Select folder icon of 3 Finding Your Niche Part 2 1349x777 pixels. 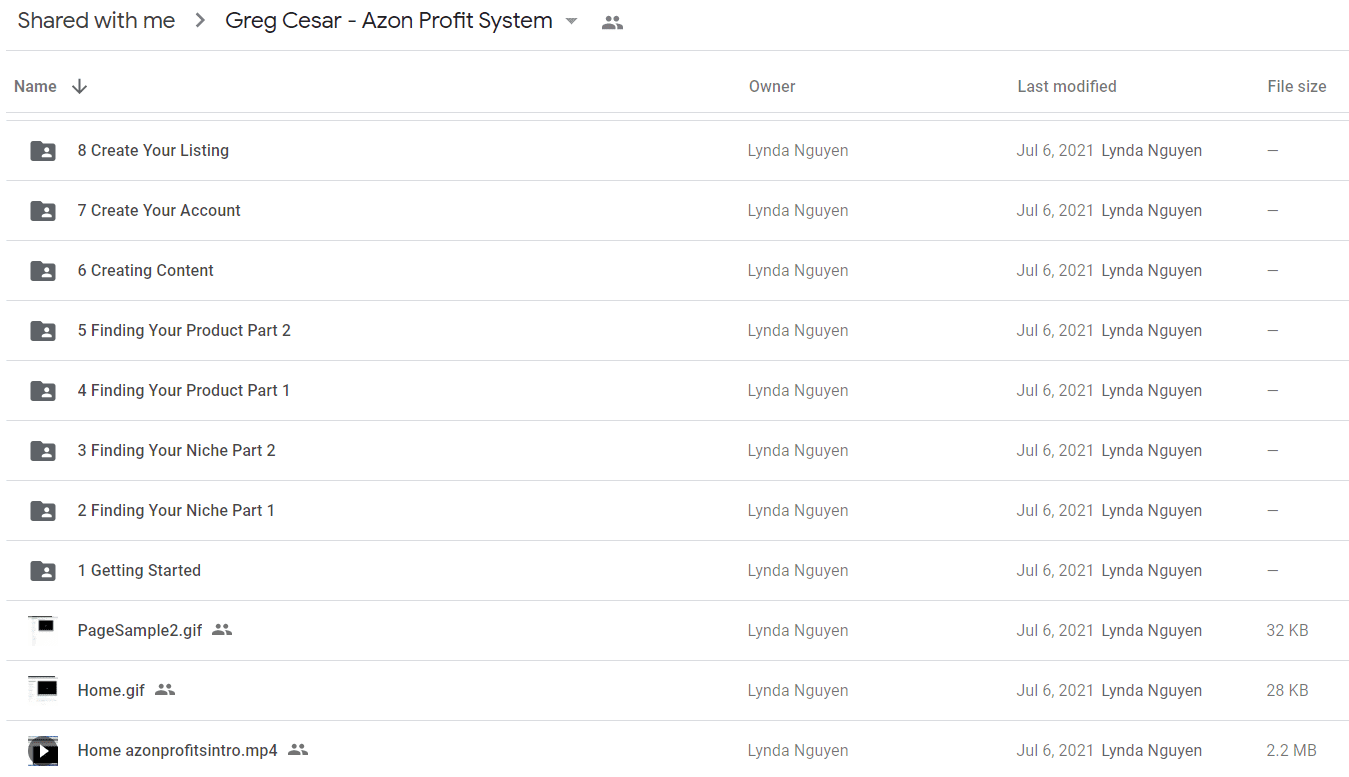[x=43, y=451]
